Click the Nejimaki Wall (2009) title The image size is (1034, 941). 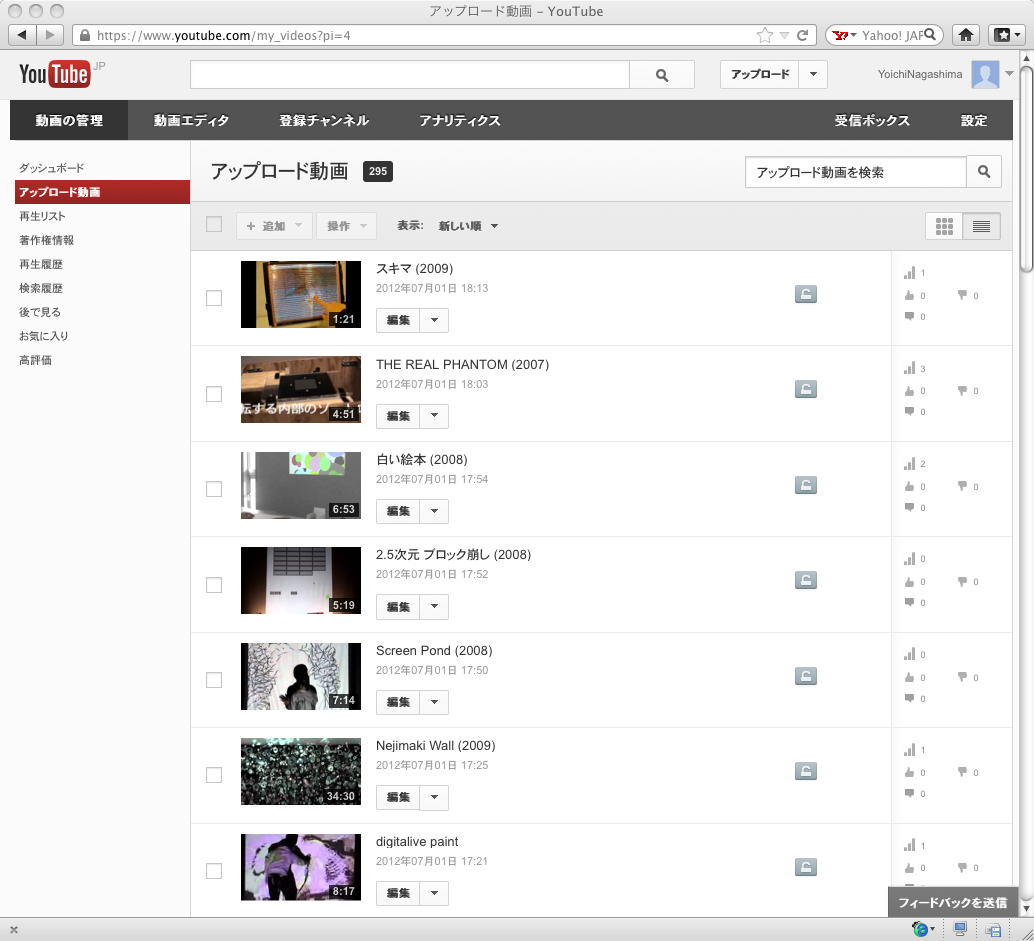pyautogui.click(x=435, y=745)
